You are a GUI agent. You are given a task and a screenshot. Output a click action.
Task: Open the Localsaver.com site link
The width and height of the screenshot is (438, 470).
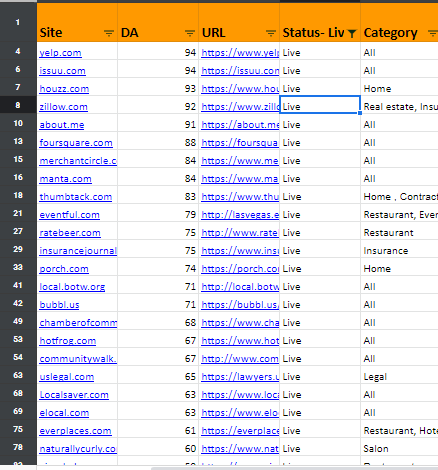click(x=74, y=395)
